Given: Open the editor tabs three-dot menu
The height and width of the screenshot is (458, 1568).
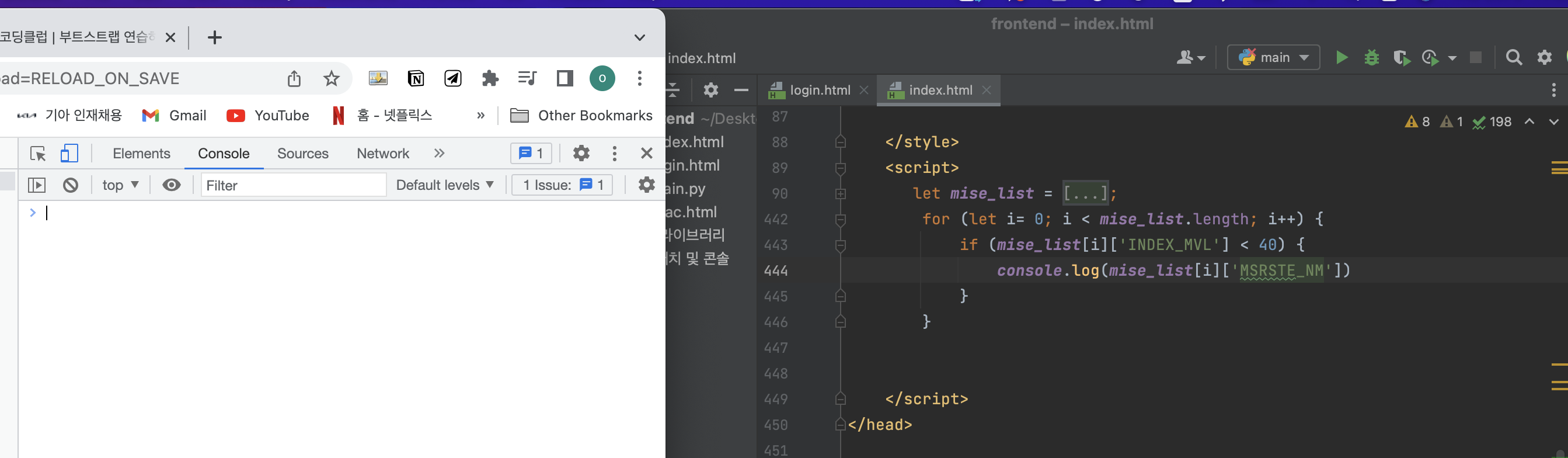Looking at the screenshot, I should pos(1554,90).
